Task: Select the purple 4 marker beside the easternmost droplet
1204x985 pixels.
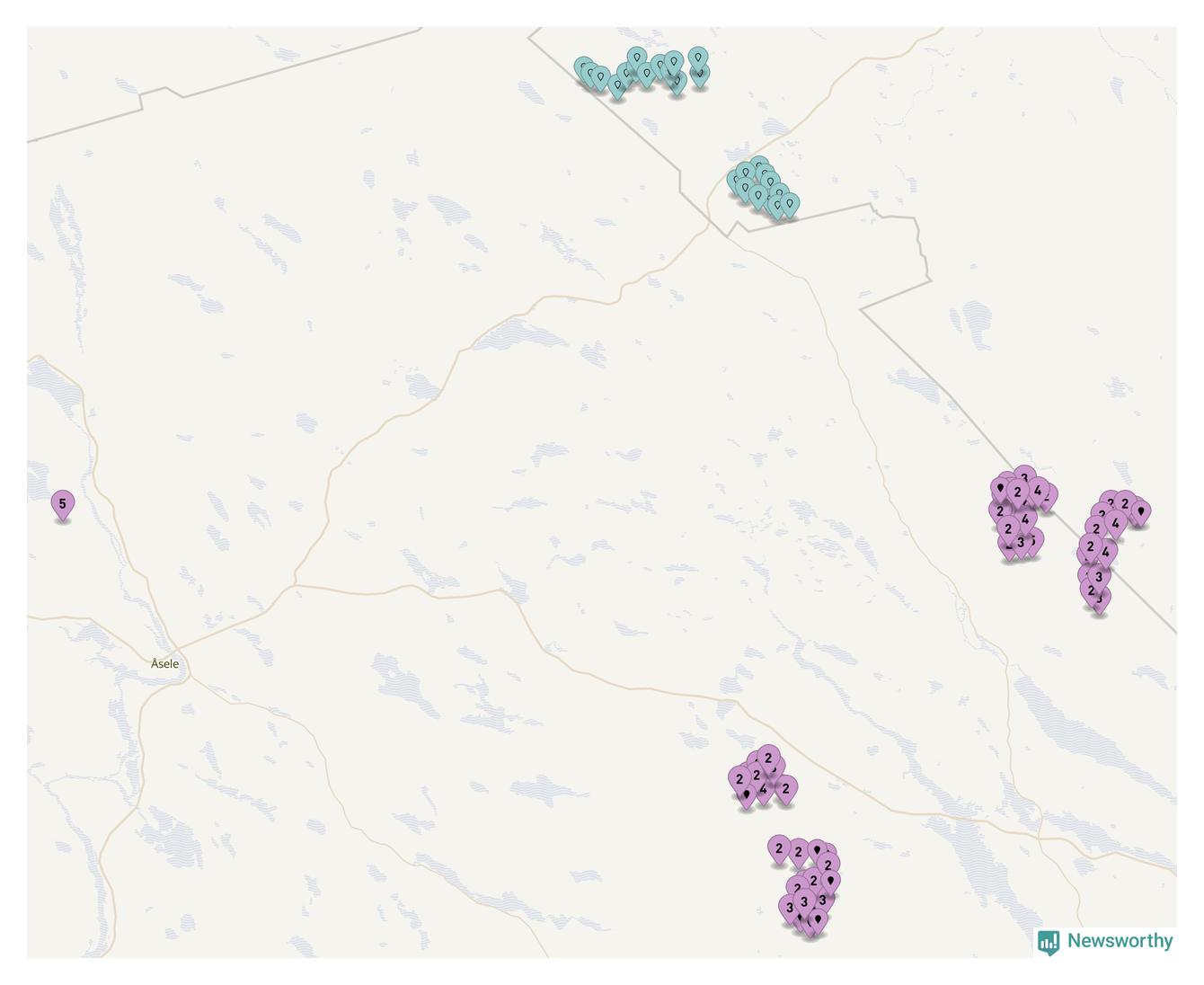Action: click(x=1115, y=524)
